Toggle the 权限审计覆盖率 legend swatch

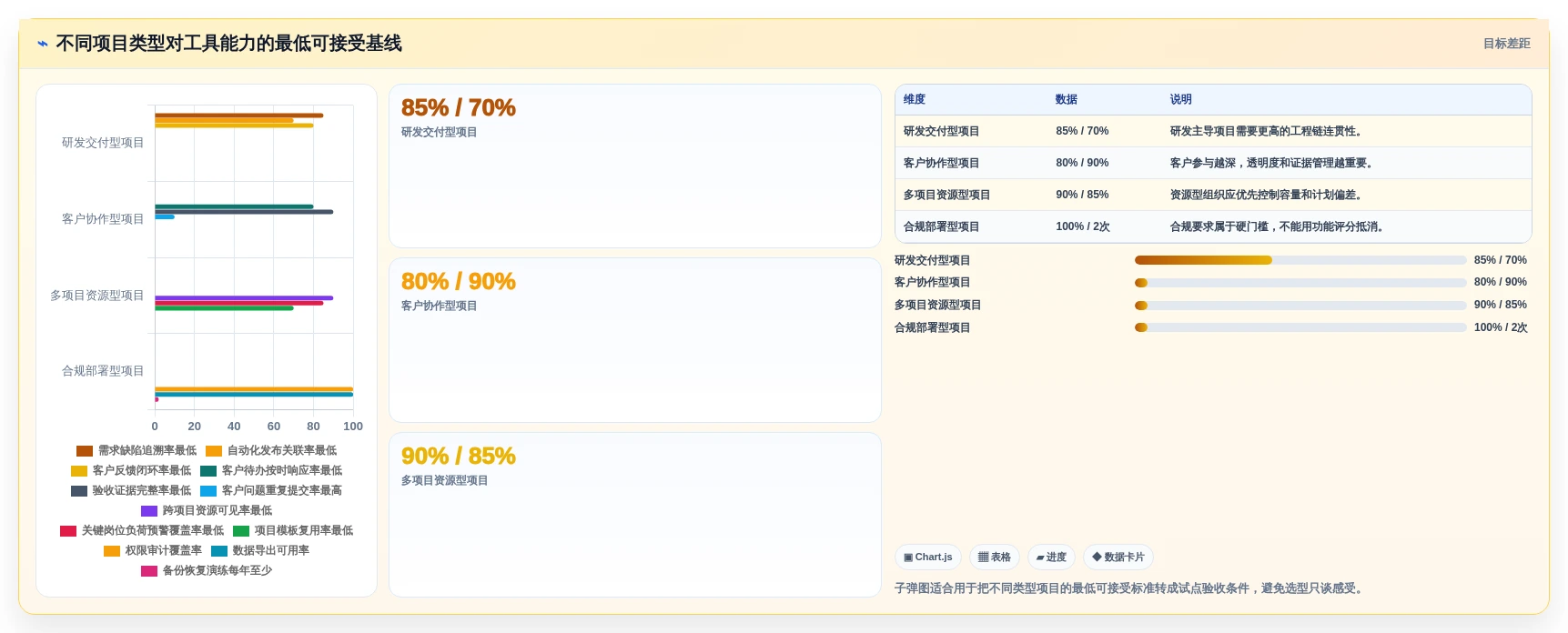(112, 551)
